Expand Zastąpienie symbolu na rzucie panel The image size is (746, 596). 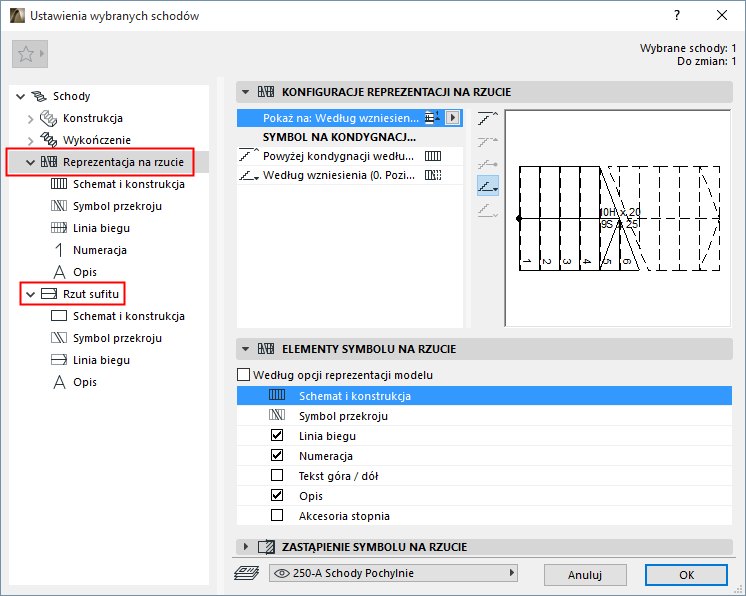pyautogui.click(x=245, y=547)
